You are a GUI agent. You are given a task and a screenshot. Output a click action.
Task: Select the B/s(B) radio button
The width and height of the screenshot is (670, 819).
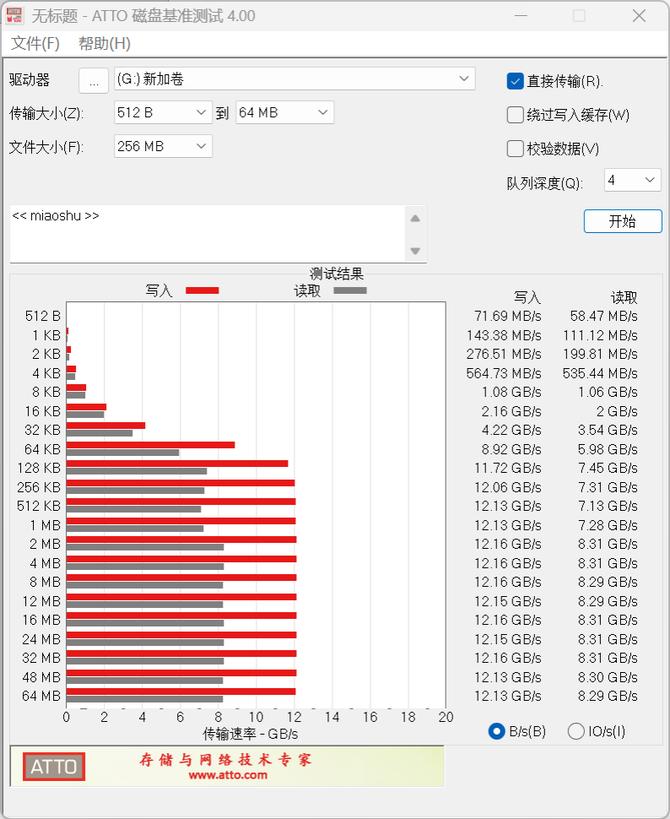[x=496, y=731]
